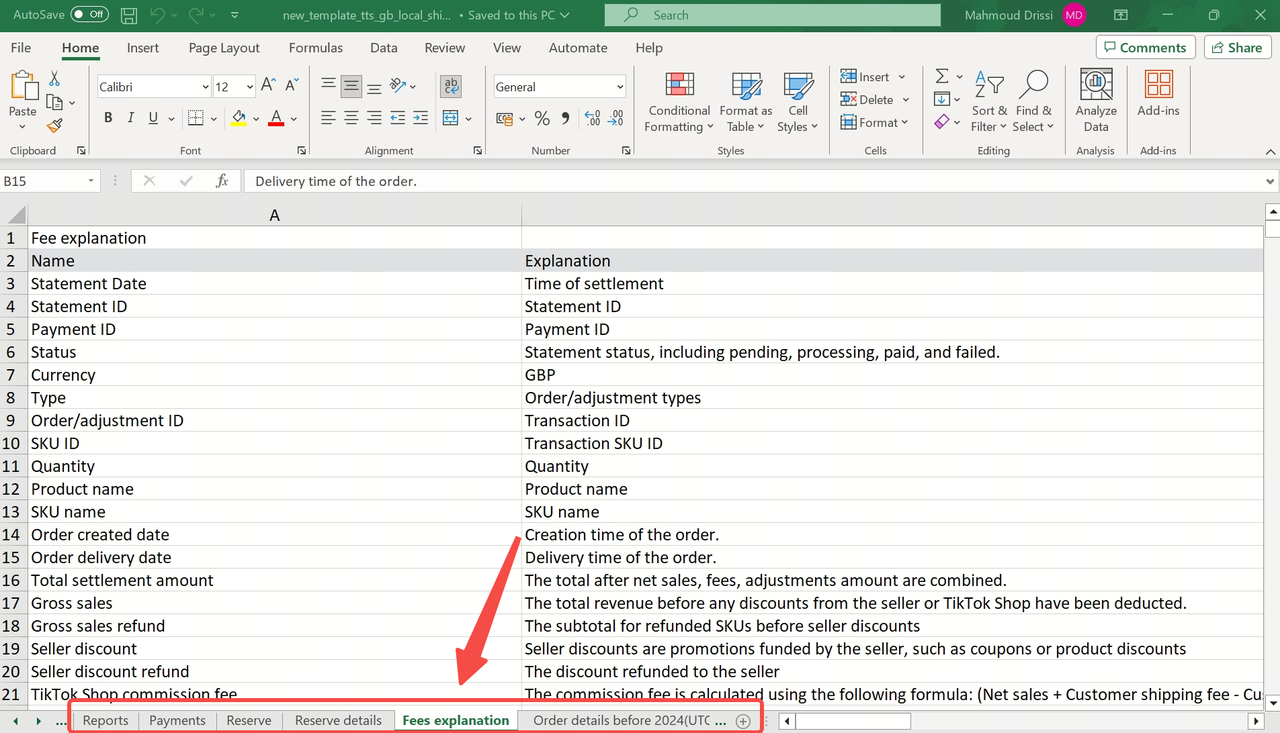1280x733 pixels.
Task: Open the Comments pane button
Action: click(x=1146, y=48)
